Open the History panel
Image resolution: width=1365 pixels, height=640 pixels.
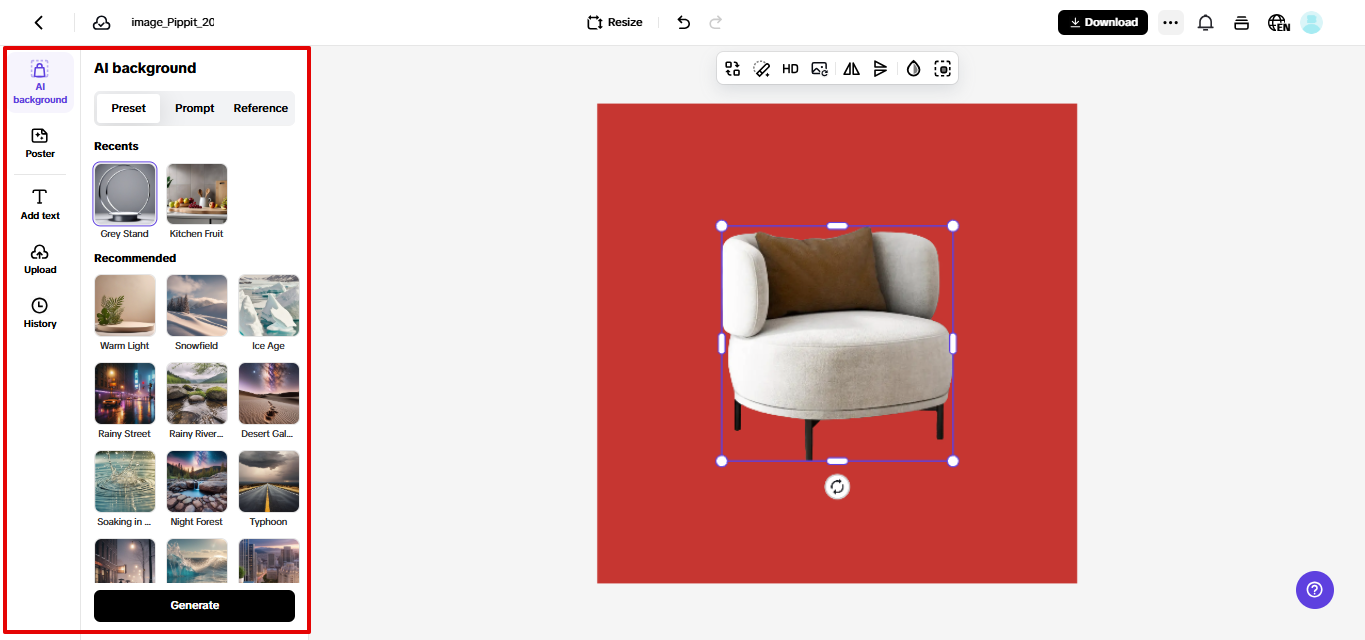[x=39, y=311]
